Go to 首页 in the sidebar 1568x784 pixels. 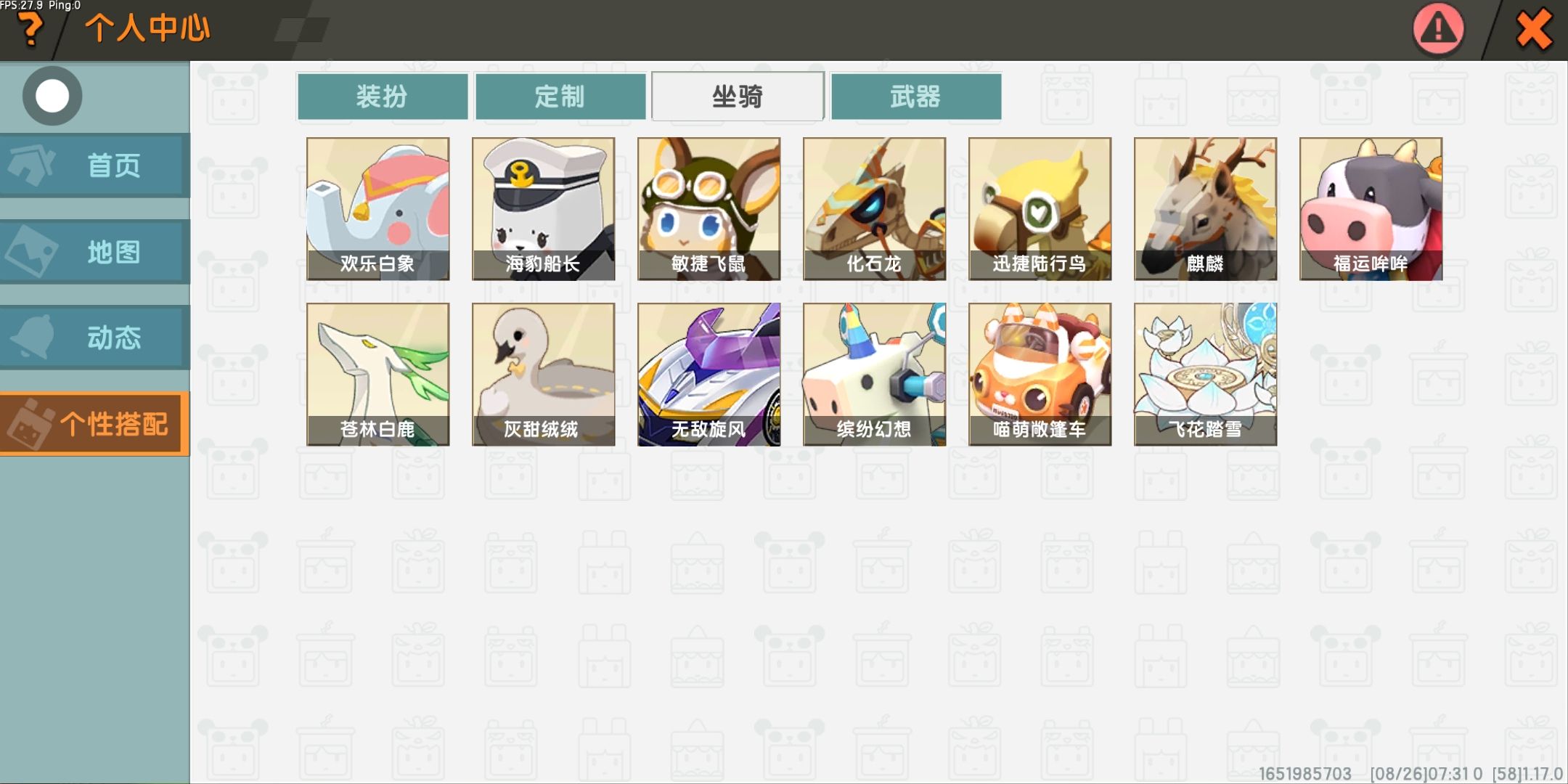(x=94, y=166)
